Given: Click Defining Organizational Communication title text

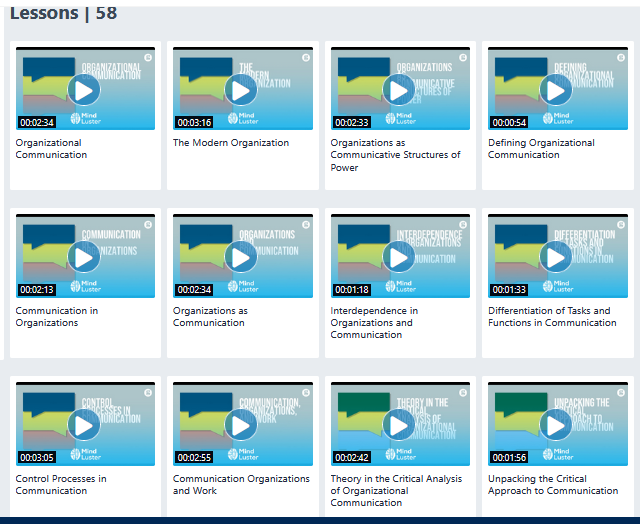Looking at the screenshot, I should pyautogui.click(x=541, y=149).
